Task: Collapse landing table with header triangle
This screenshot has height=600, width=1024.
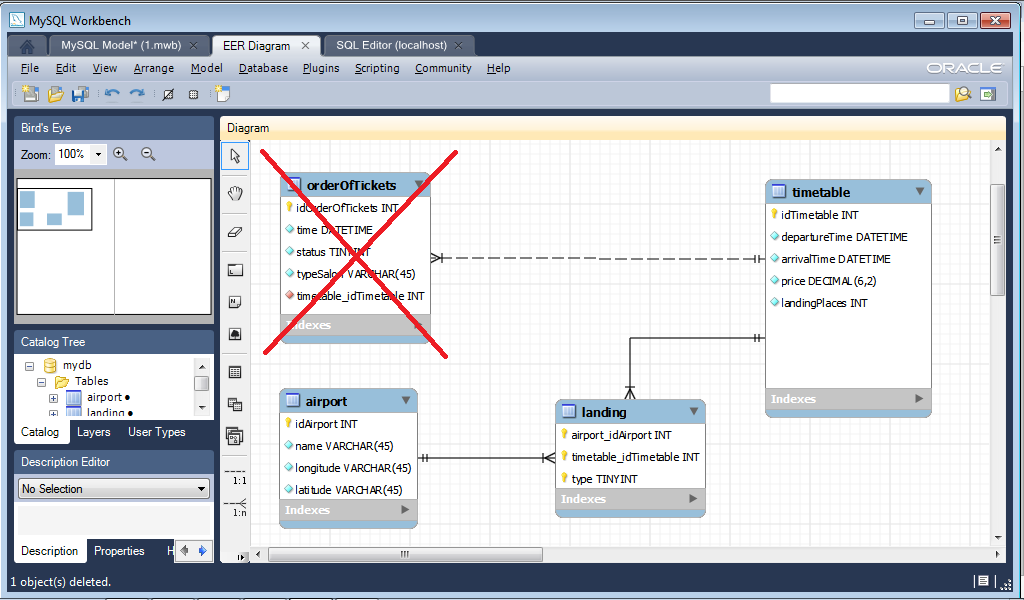Action: tap(694, 411)
